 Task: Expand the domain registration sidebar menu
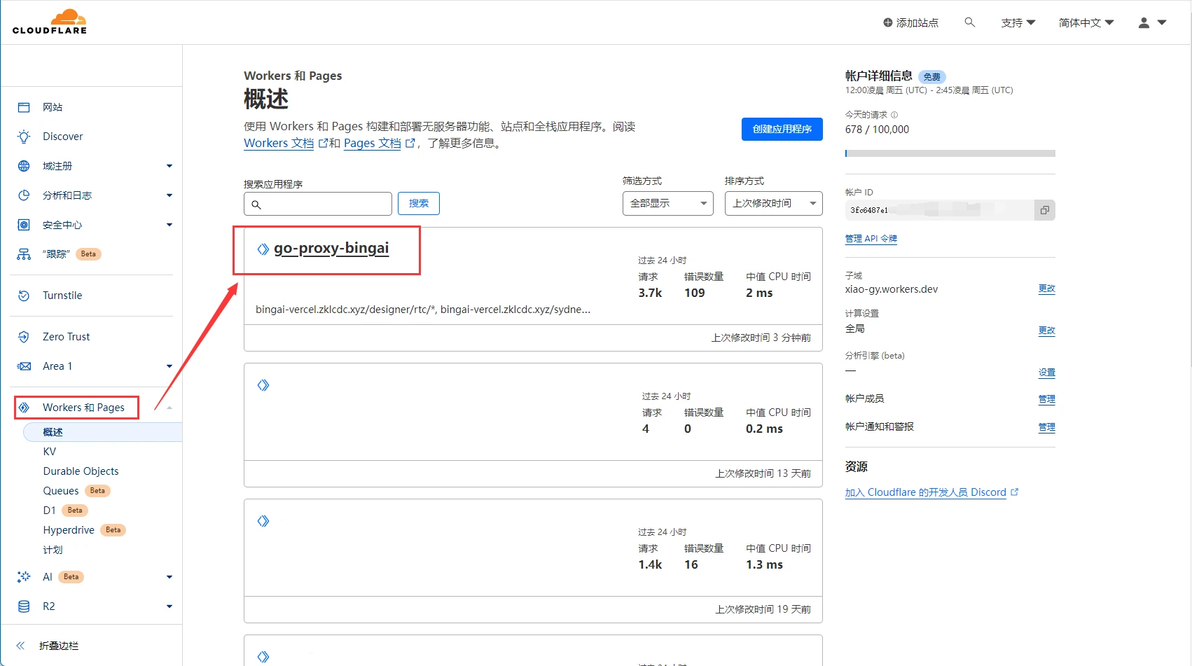[170, 166]
